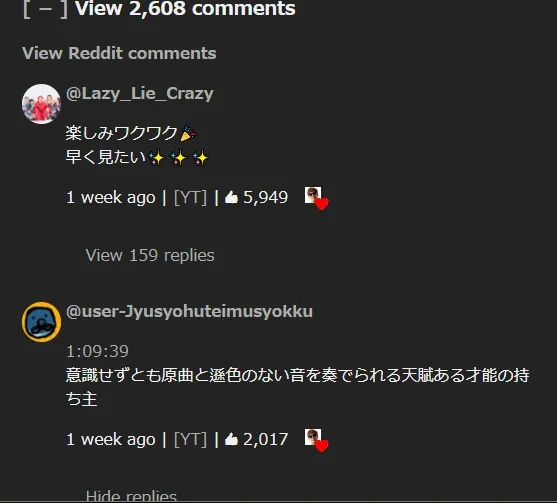The width and height of the screenshot is (557, 503).
Task: Collapse comments with the [ – ] toggle
Action: (x=45, y=9)
